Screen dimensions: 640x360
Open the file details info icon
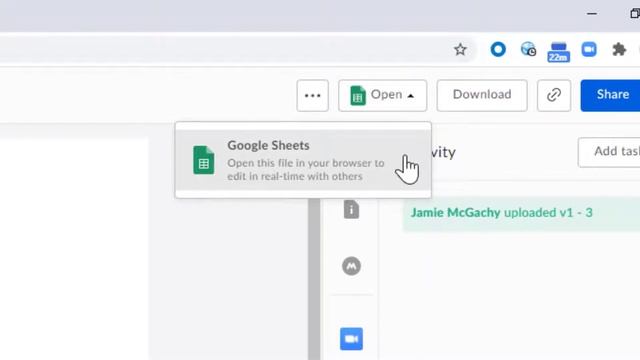(351, 209)
